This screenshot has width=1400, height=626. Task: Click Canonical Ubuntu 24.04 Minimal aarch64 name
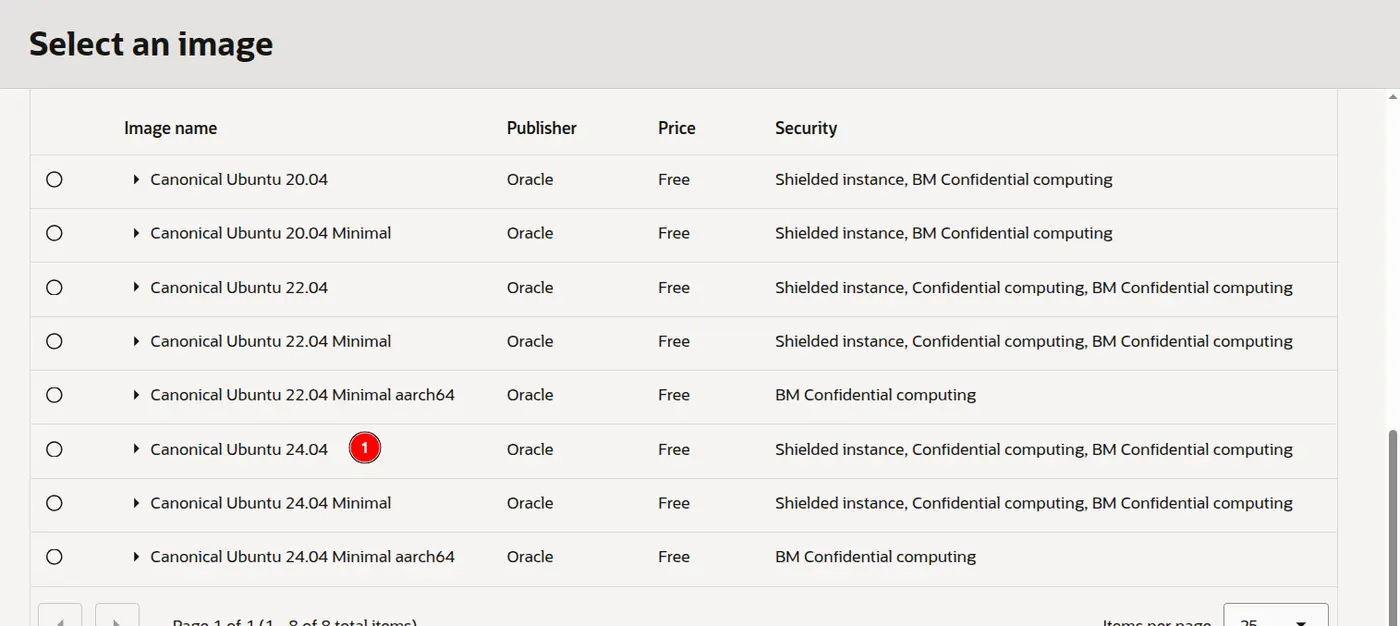(303, 556)
